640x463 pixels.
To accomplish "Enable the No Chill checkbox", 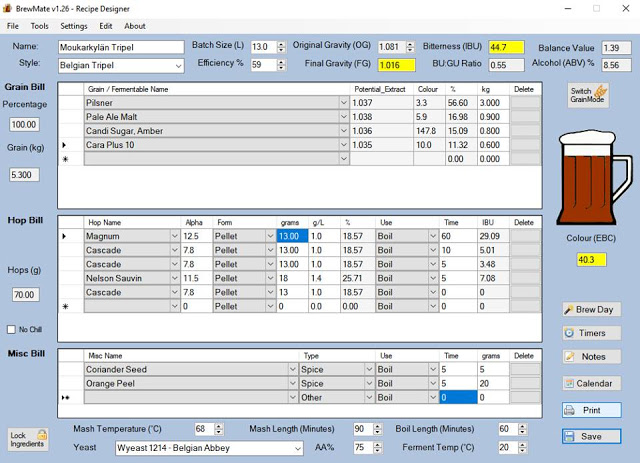I will 12,329.
